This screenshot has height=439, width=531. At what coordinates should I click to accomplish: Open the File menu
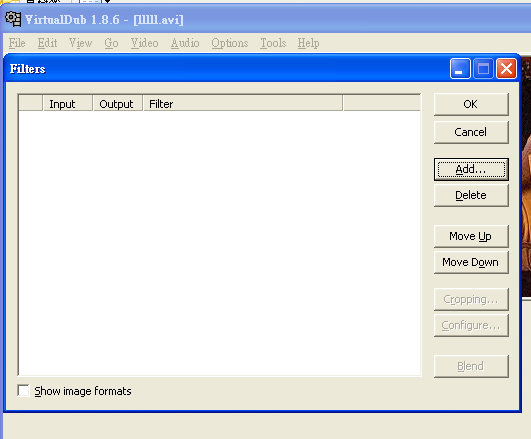pyautogui.click(x=17, y=43)
